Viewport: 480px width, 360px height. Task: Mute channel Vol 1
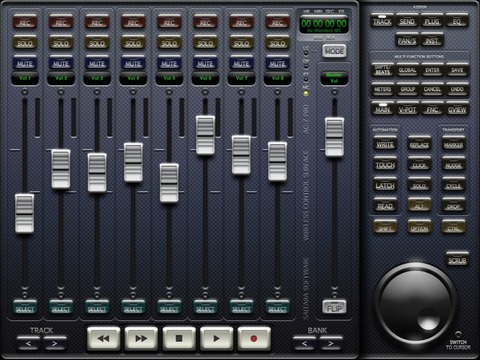pos(25,63)
